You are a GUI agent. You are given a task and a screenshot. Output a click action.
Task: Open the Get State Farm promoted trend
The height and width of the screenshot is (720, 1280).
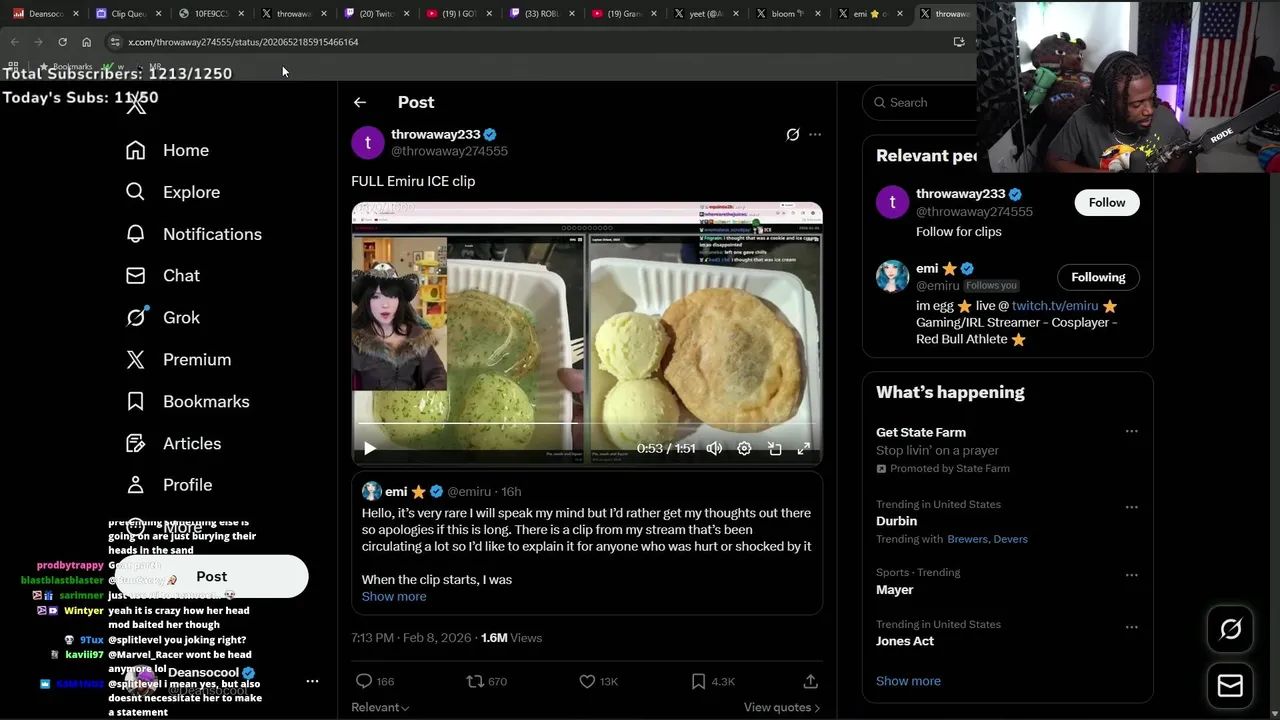(921, 432)
